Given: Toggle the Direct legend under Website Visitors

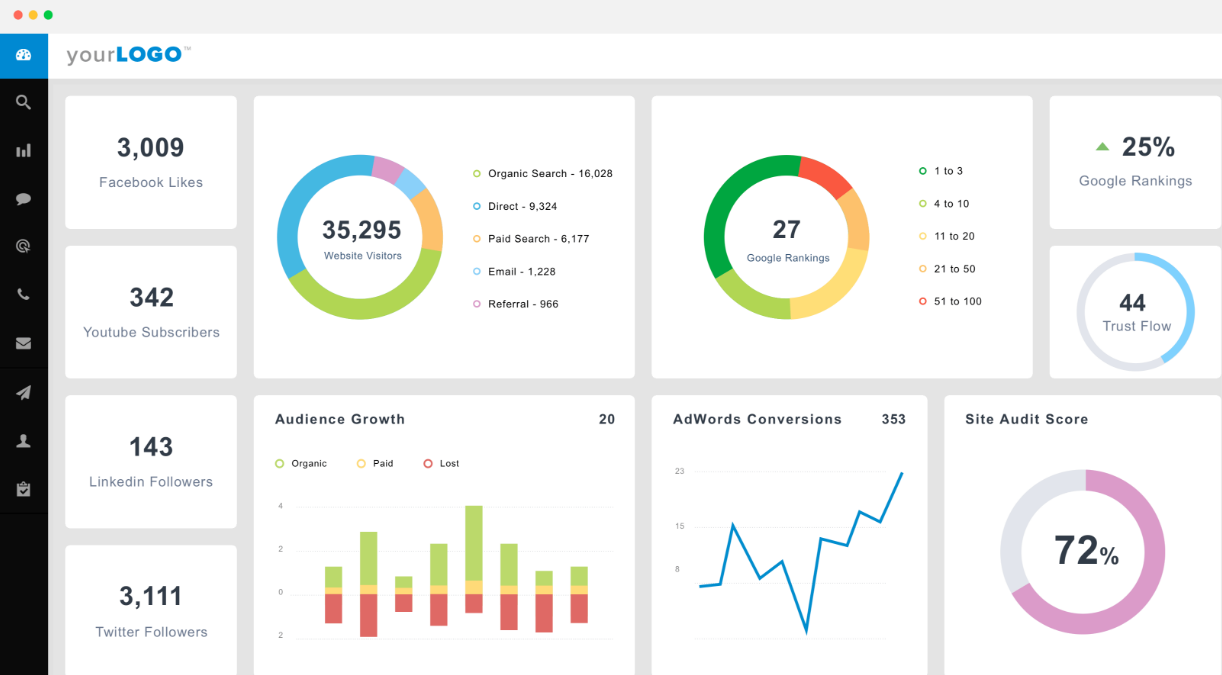Looking at the screenshot, I should (x=516, y=206).
